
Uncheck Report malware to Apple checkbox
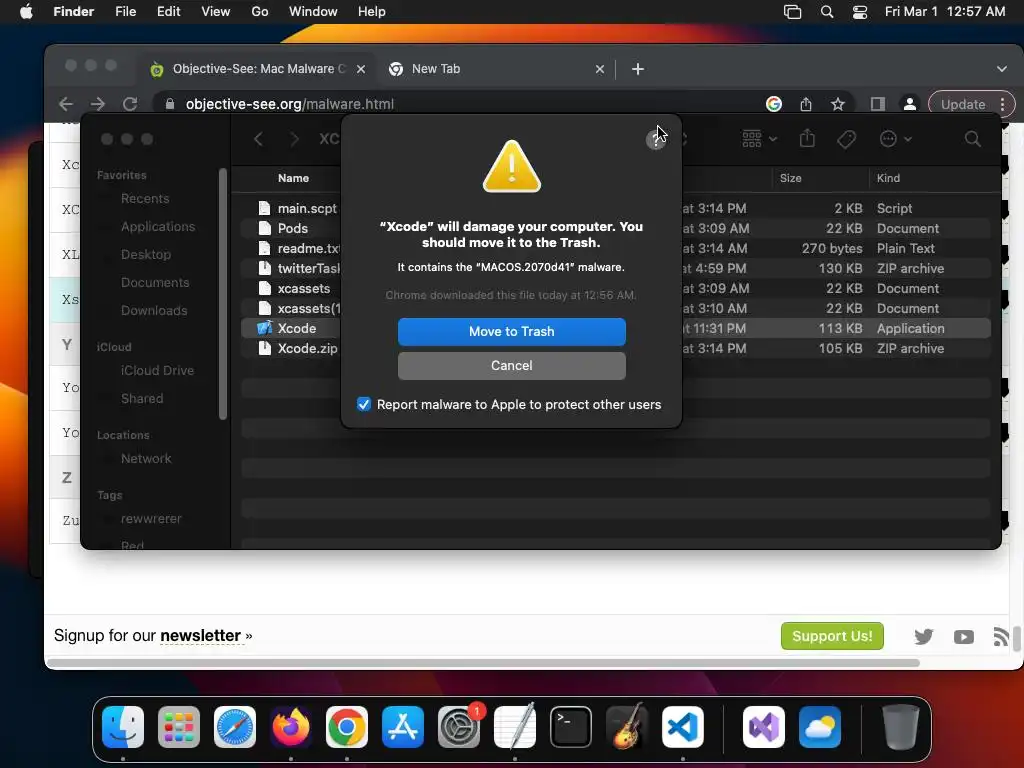(364, 404)
